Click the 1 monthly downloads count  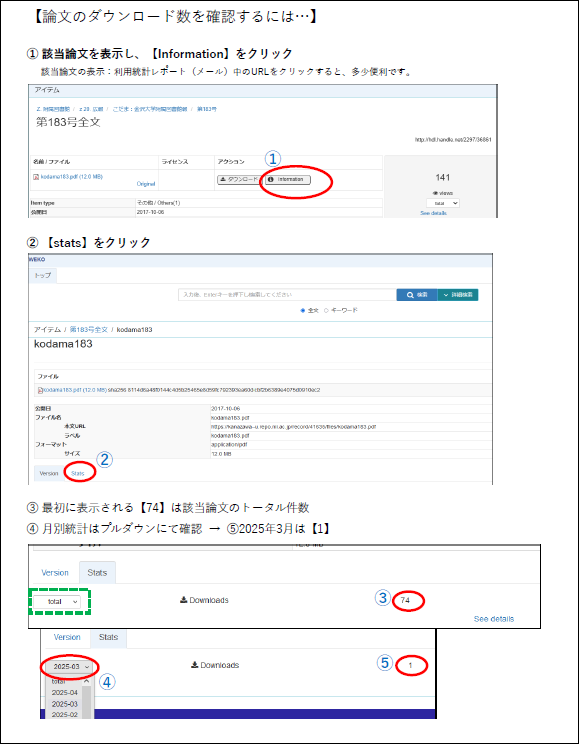click(411, 666)
